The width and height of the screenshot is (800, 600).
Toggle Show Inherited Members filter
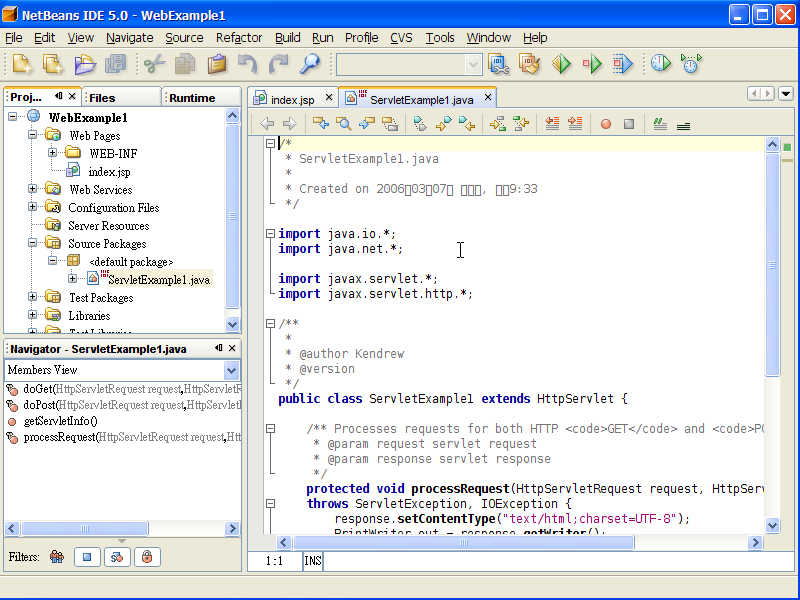pyautogui.click(x=57, y=557)
